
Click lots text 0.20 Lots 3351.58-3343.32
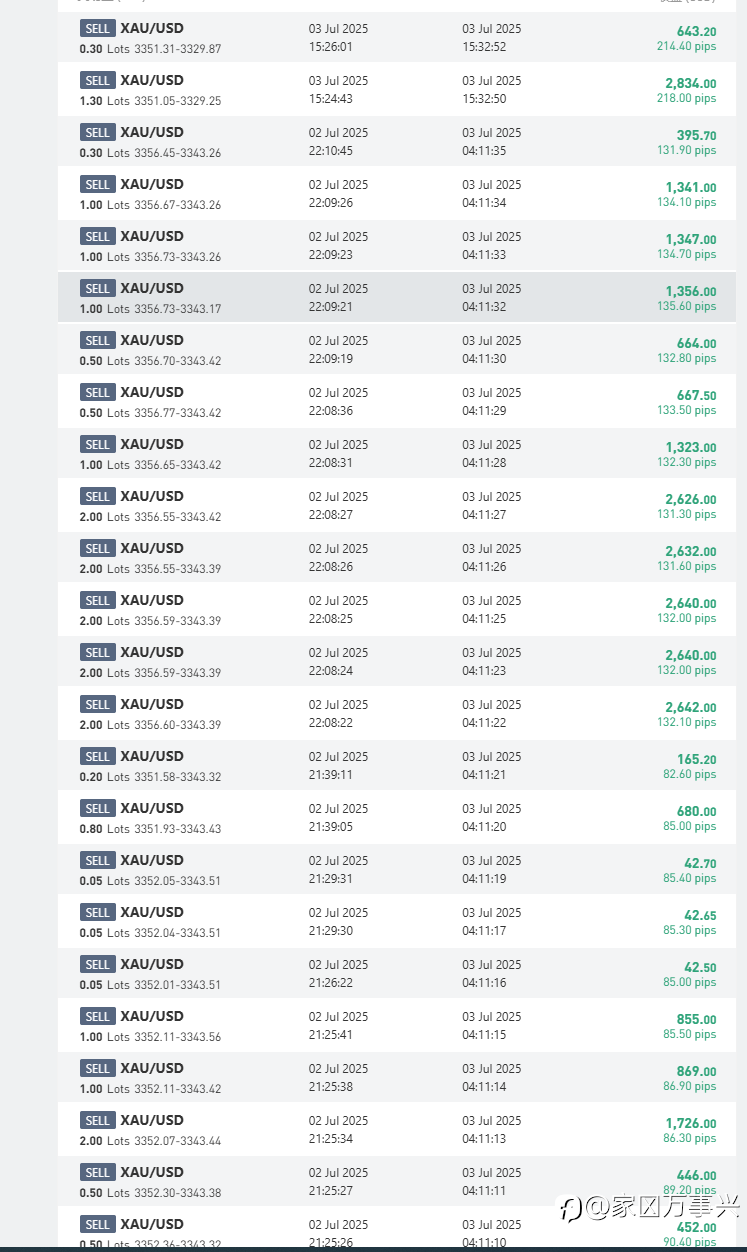(150, 777)
